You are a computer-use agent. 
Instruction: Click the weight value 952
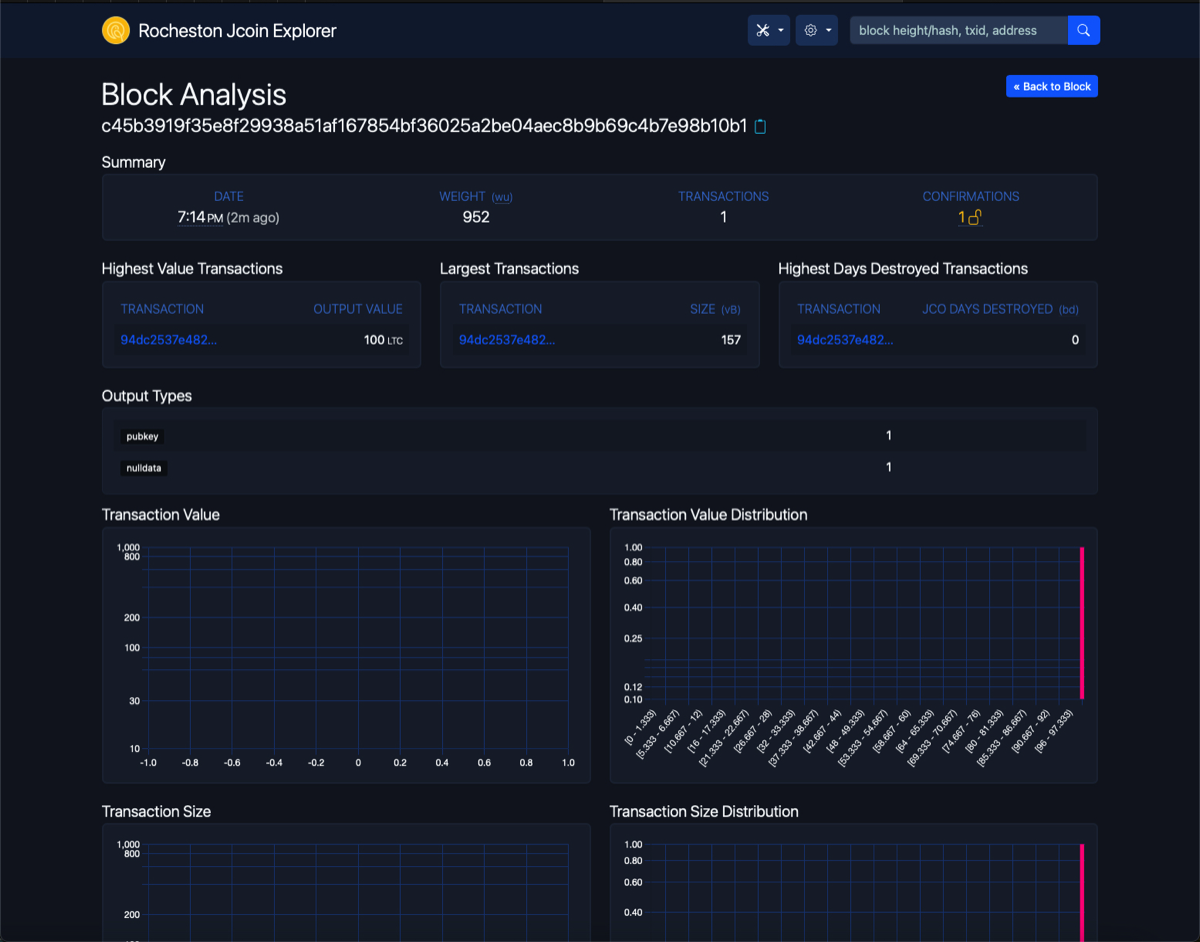point(476,217)
